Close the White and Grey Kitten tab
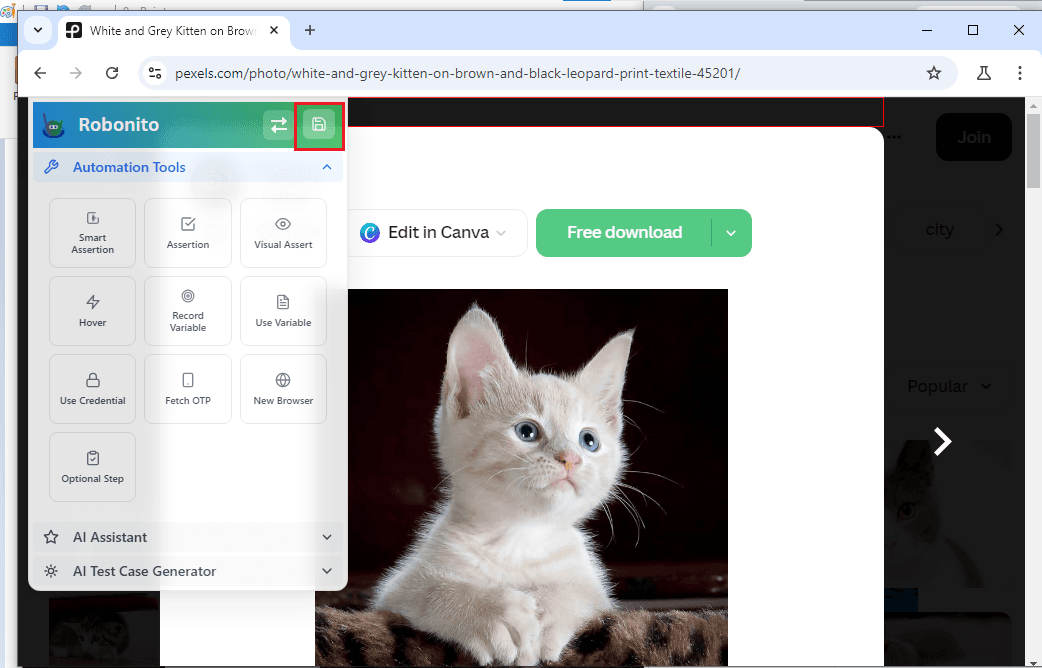Screen dimensions: 1042x668 [x=274, y=31]
